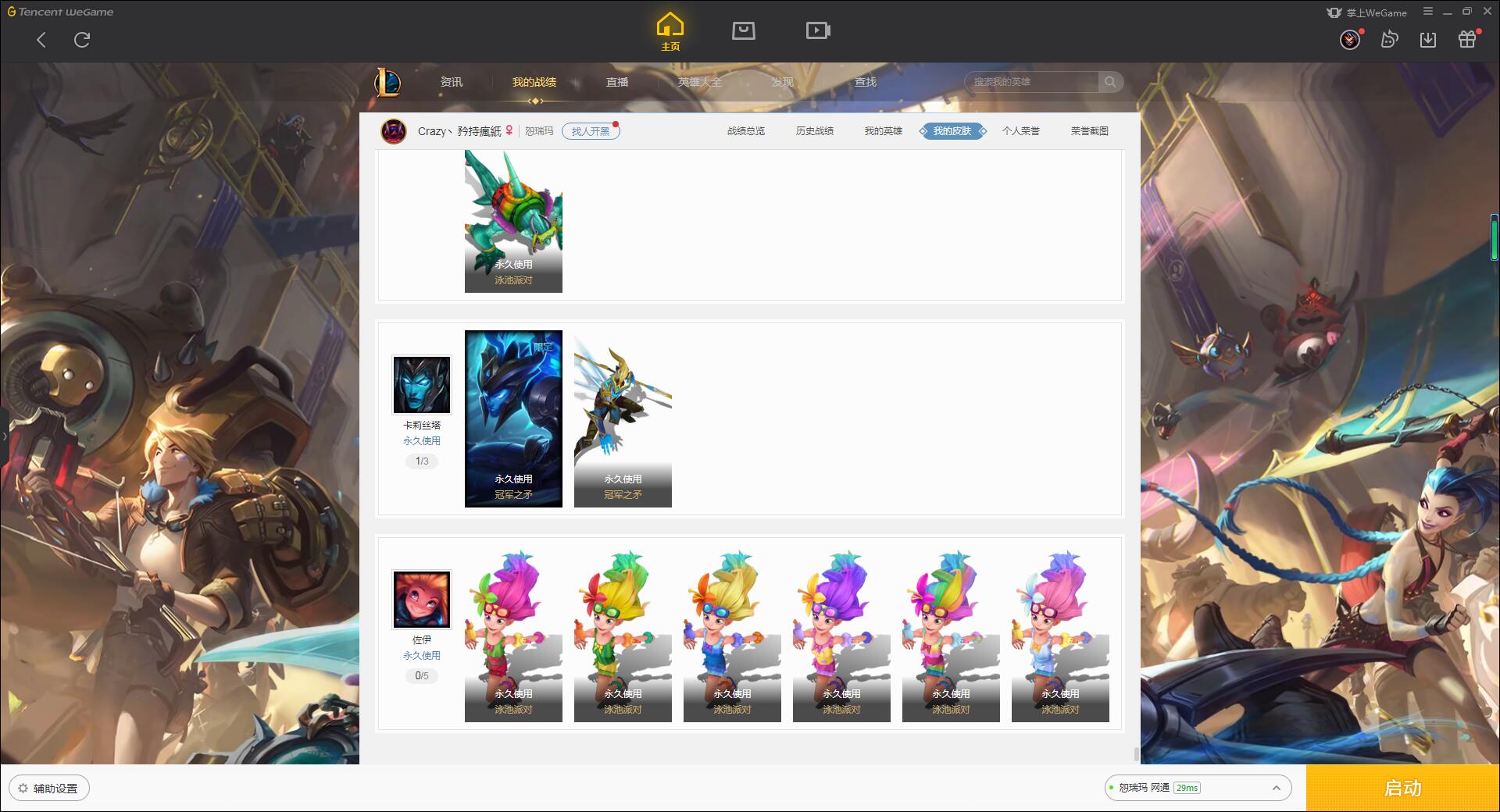1500x812 pixels.
Task: Open the 我的英雄 section
Action: tap(884, 131)
